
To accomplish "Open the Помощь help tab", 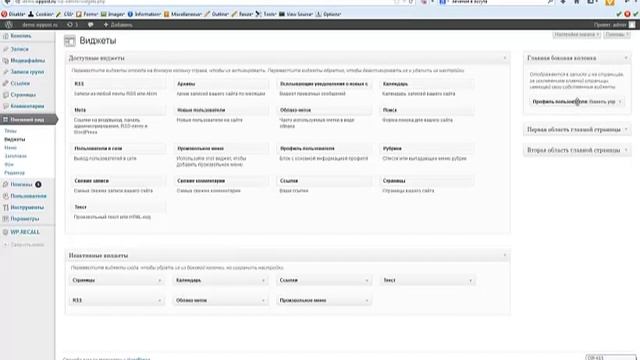I will tap(617, 35).
